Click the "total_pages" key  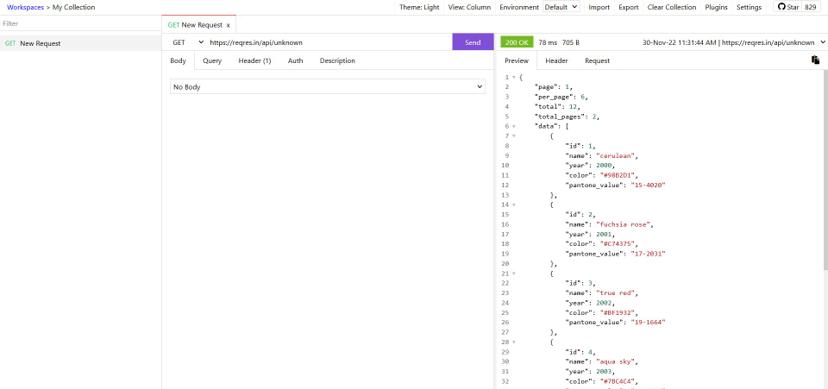point(560,116)
